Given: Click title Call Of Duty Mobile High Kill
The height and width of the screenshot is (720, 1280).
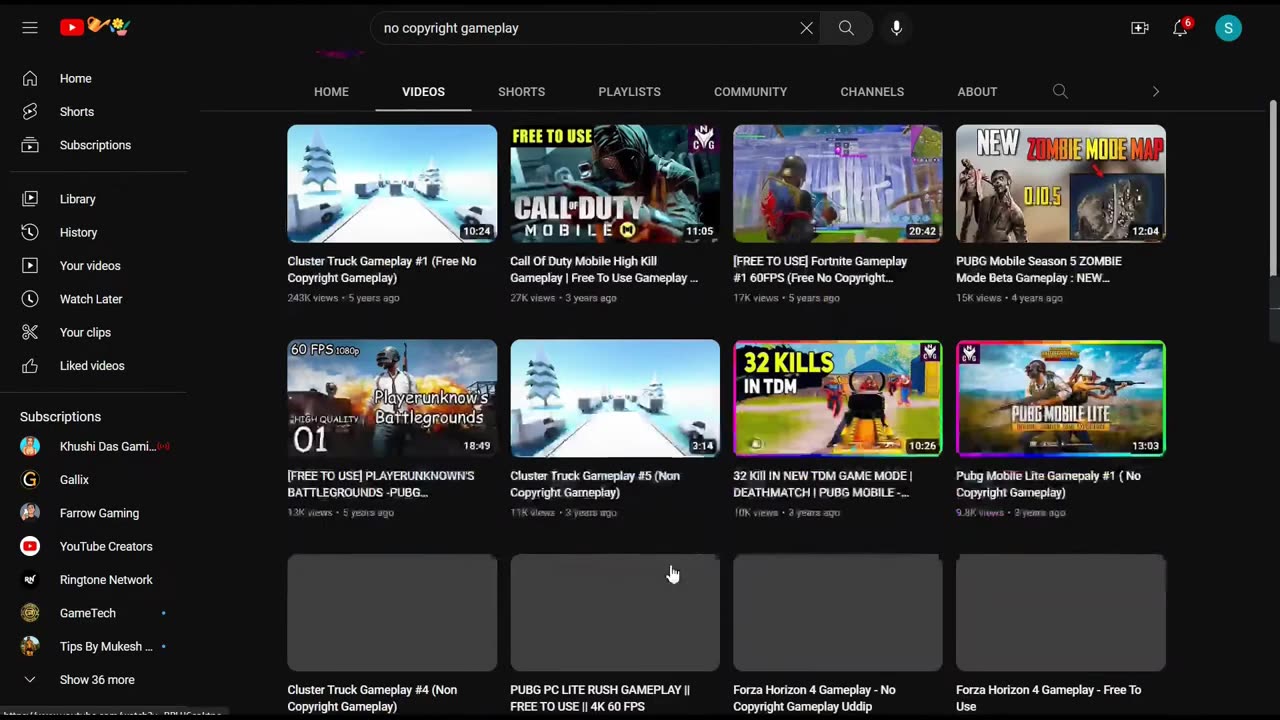Looking at the screenshot, I should (x=604, y=269).
